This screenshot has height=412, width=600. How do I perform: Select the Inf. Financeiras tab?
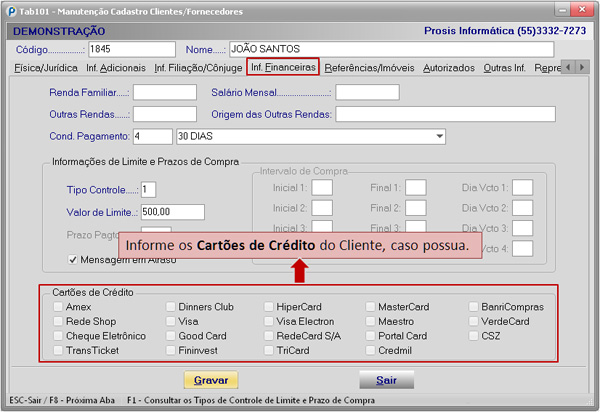coord(283,67)
